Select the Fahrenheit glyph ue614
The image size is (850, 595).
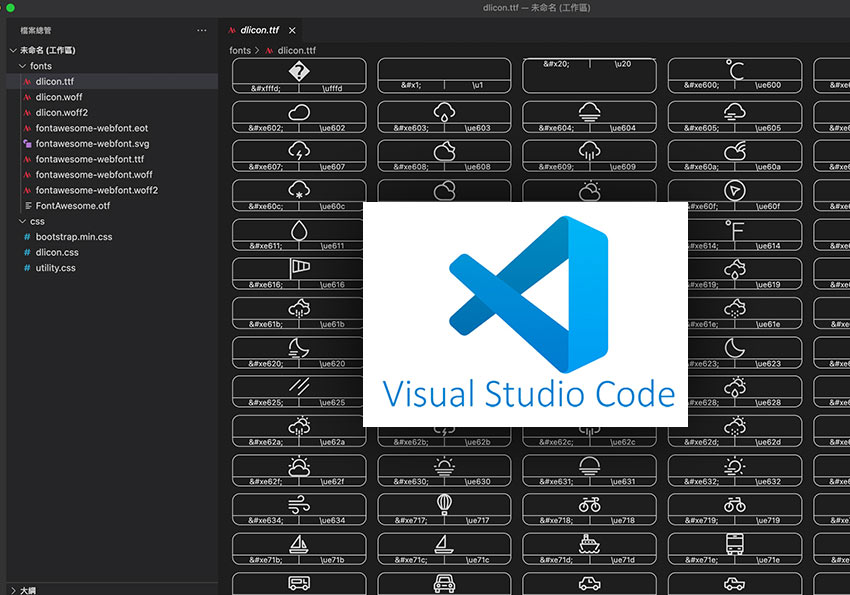point(735,230)
